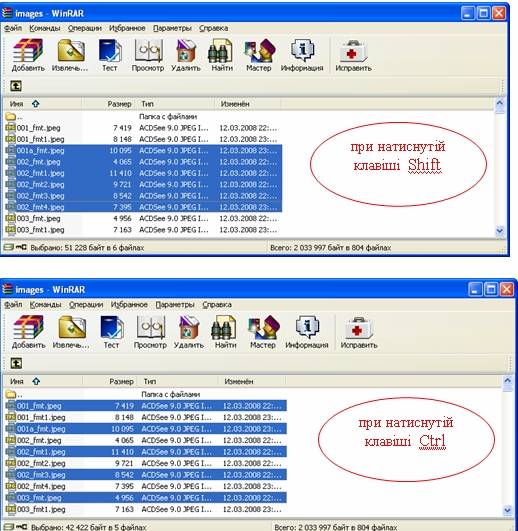
Task: Maximize the top WinRAR window
Action: point(483,13)
